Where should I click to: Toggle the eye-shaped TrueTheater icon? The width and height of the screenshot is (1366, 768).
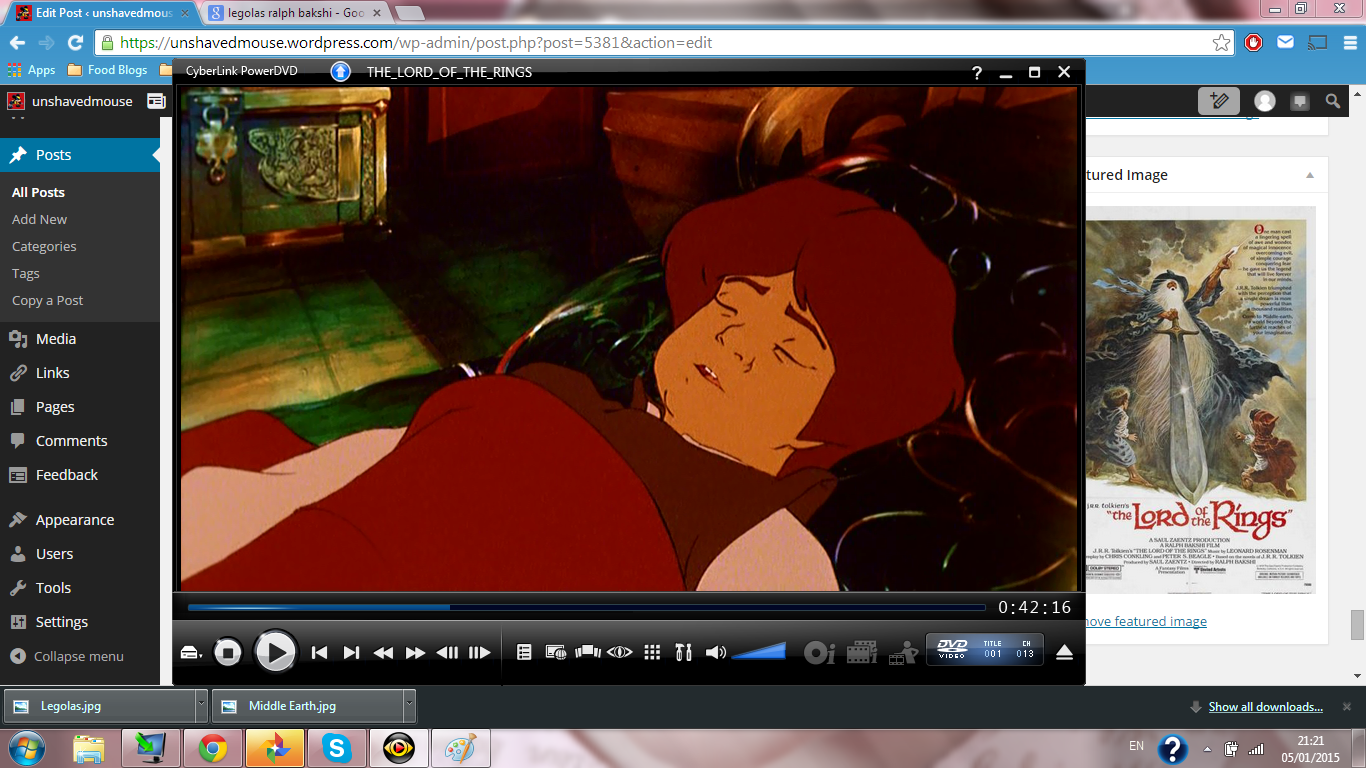[620, 653]
